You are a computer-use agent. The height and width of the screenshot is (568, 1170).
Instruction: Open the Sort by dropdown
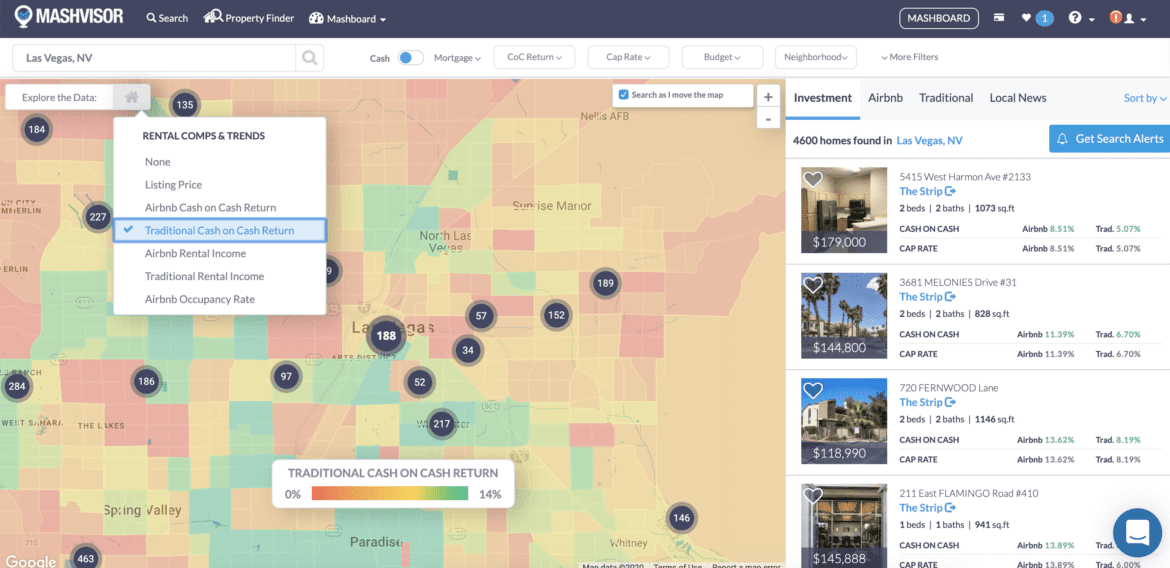pyautogui.click(x=1145, y=98)
